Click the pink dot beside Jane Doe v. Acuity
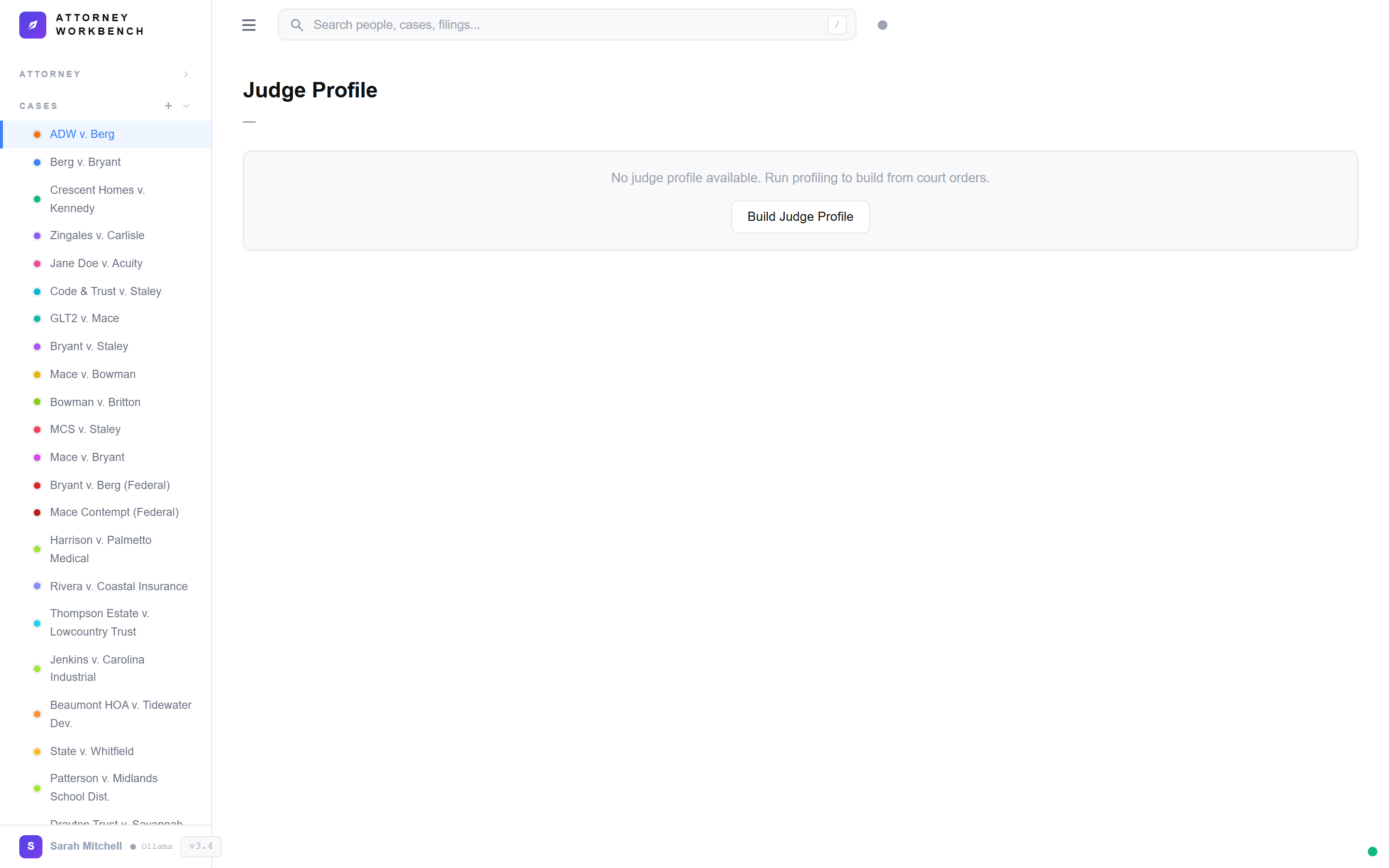Viewport: 1389px width, 868px height. (x=37, y=263)
